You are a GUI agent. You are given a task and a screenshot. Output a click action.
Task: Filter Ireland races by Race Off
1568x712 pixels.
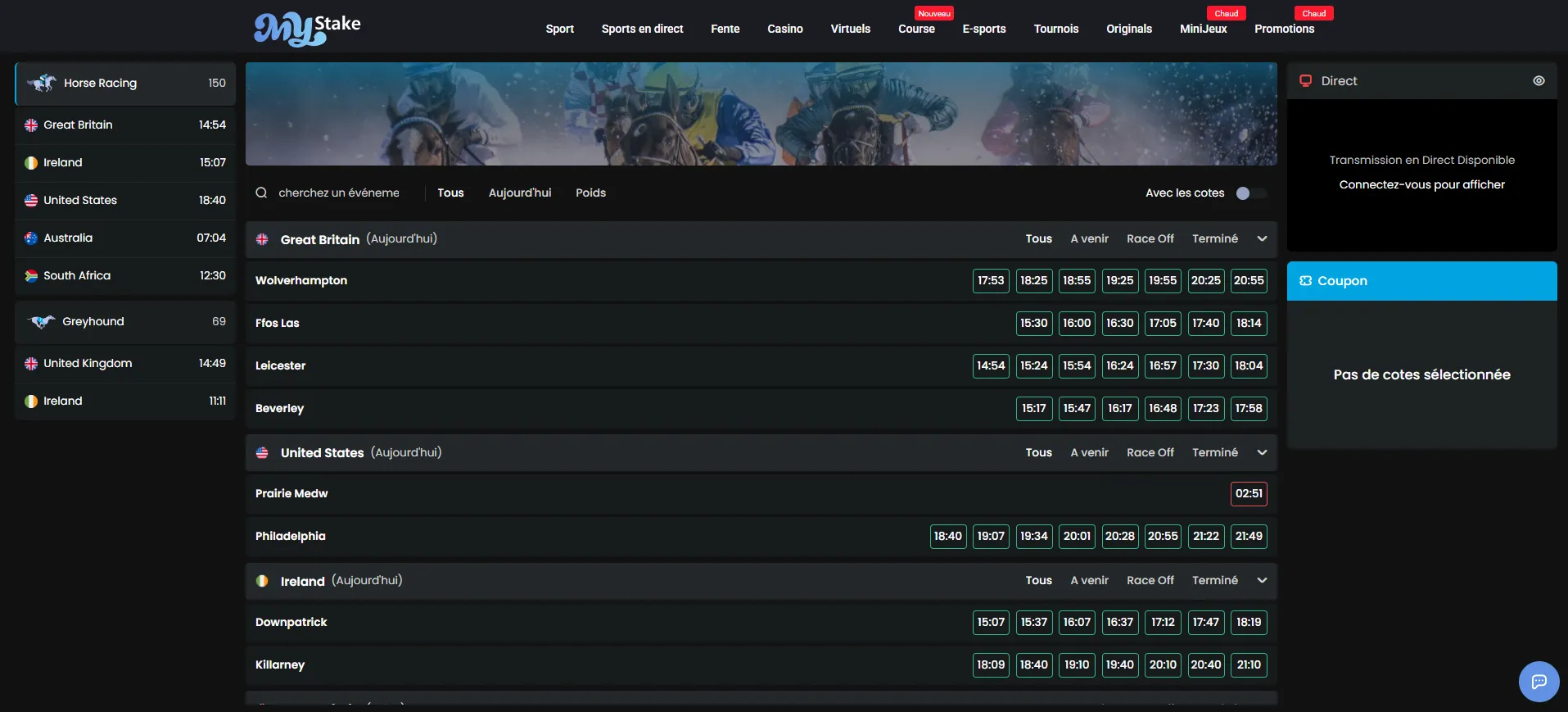(1150, 580)
